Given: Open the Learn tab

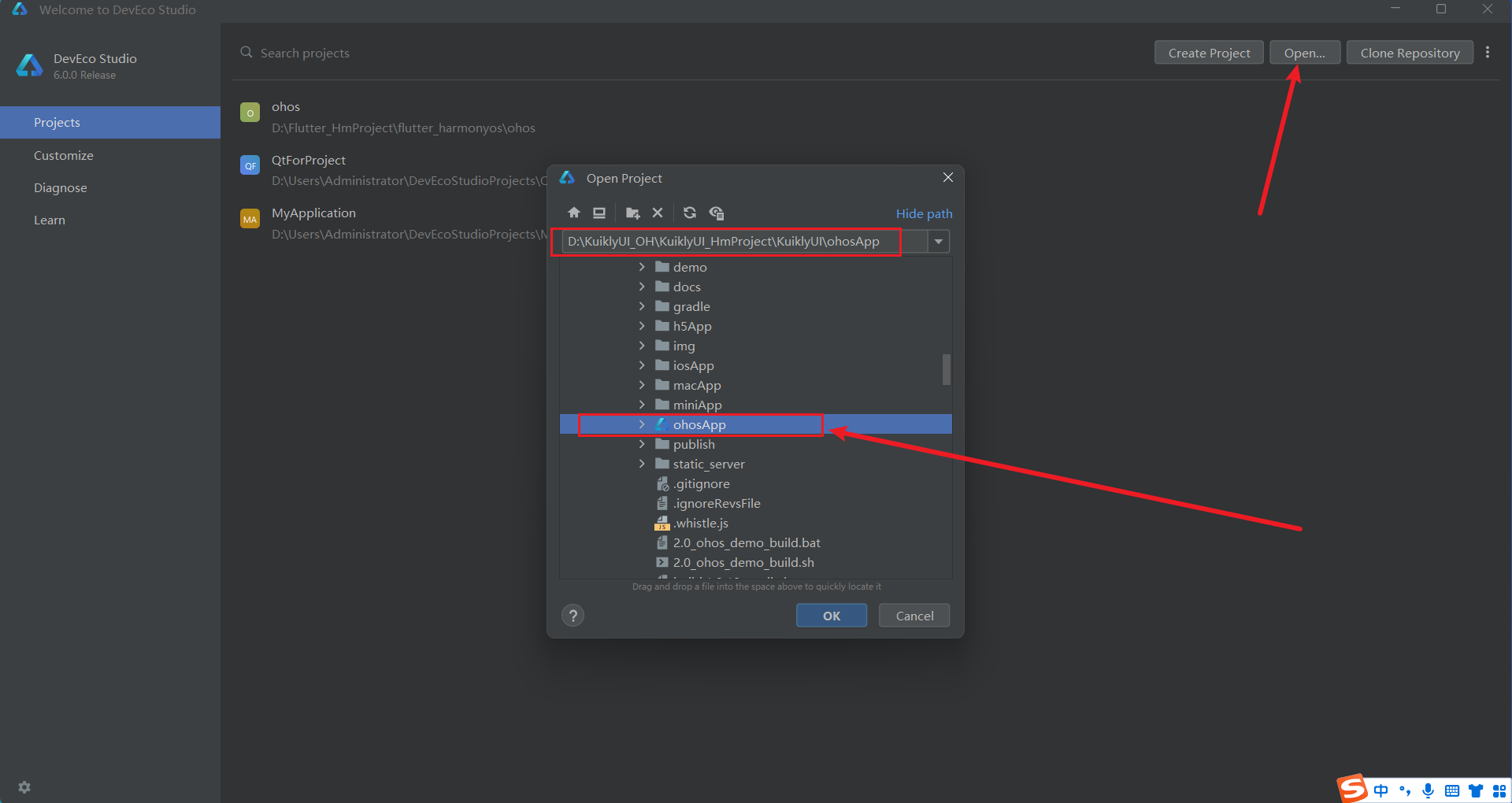Looking at the screenshot, I should tap(110, 220).
